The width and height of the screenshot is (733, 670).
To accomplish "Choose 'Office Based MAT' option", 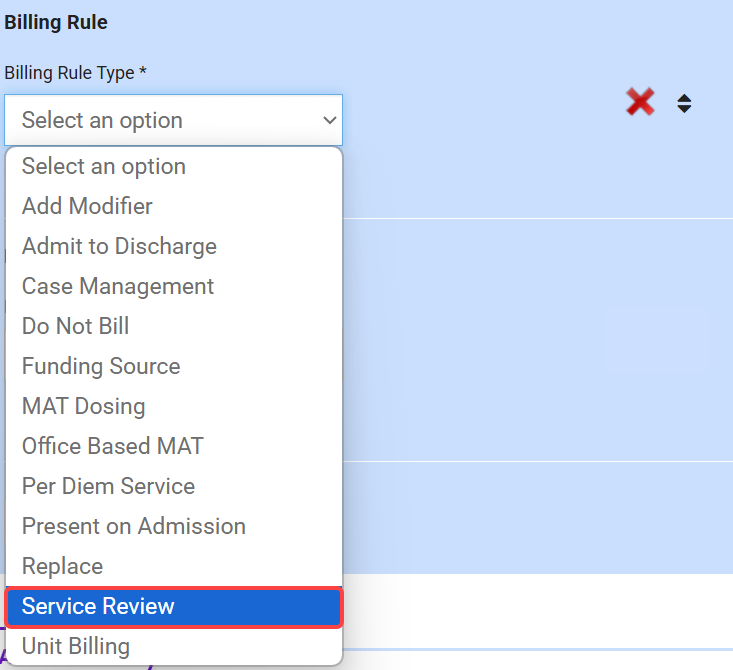I will (112, 446).
